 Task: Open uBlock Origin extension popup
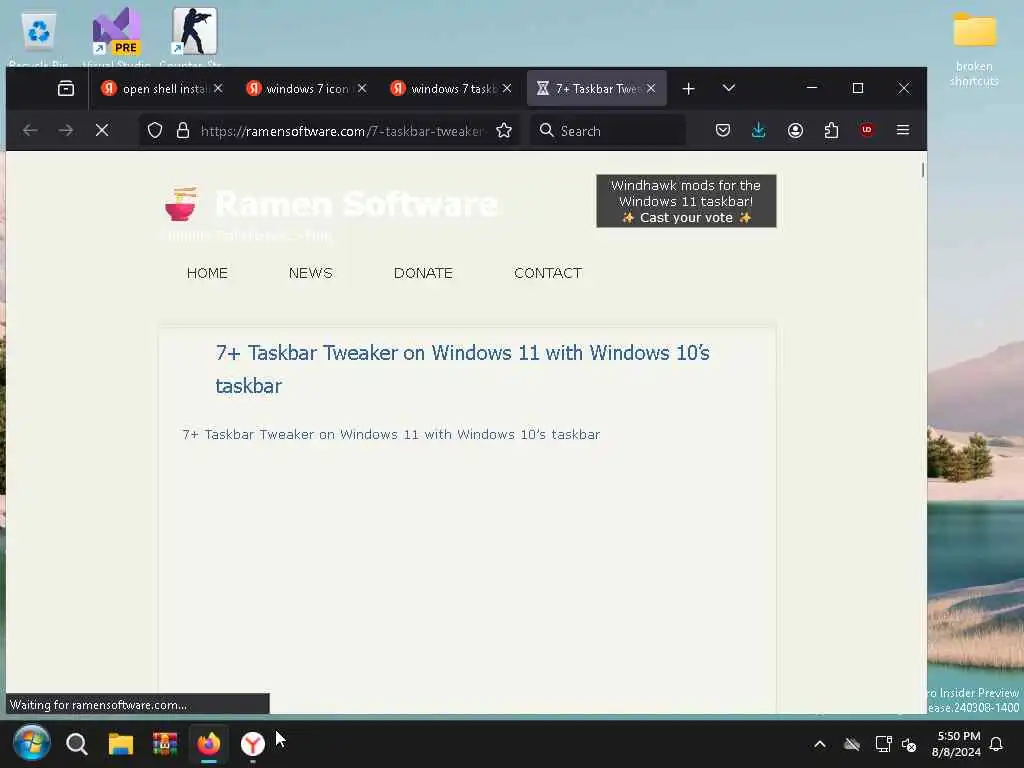[867, 130]
